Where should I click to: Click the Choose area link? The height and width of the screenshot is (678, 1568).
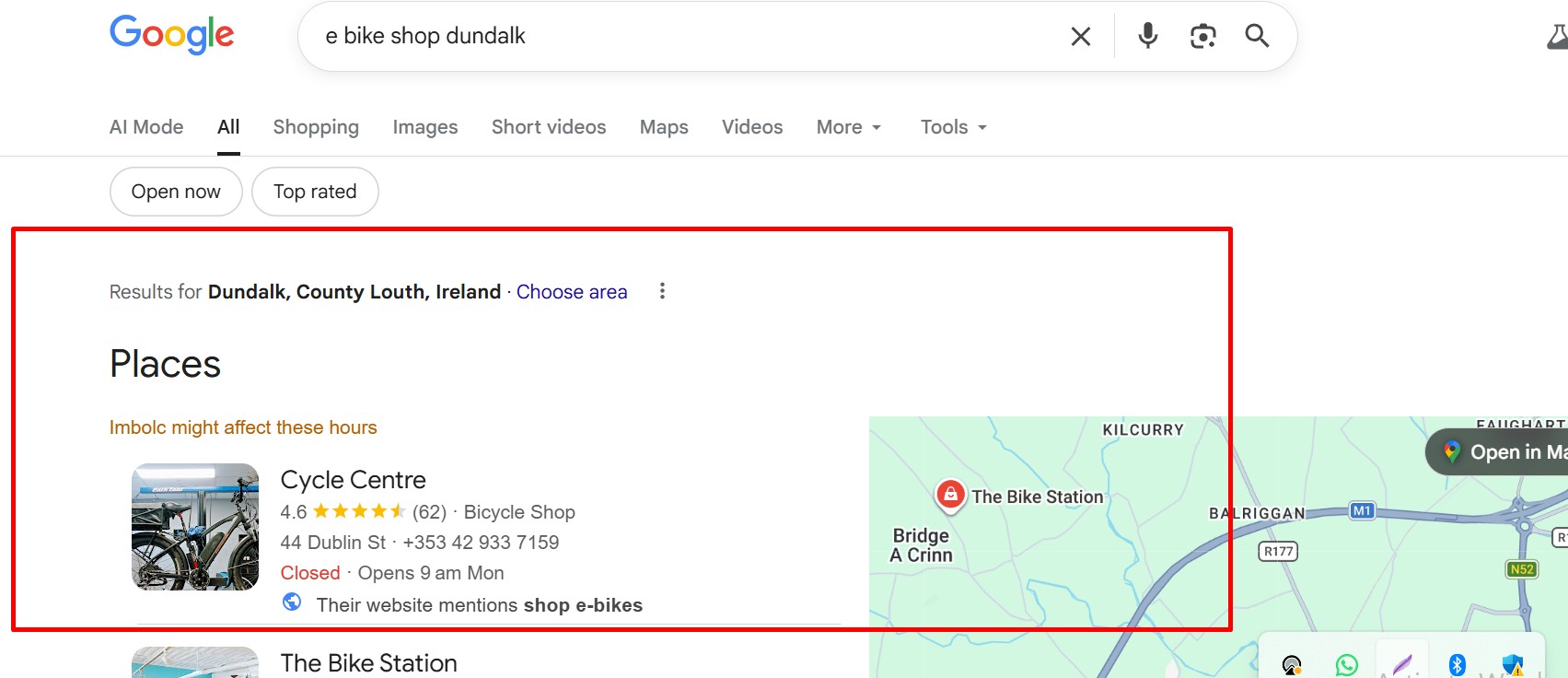coord(572,292)
